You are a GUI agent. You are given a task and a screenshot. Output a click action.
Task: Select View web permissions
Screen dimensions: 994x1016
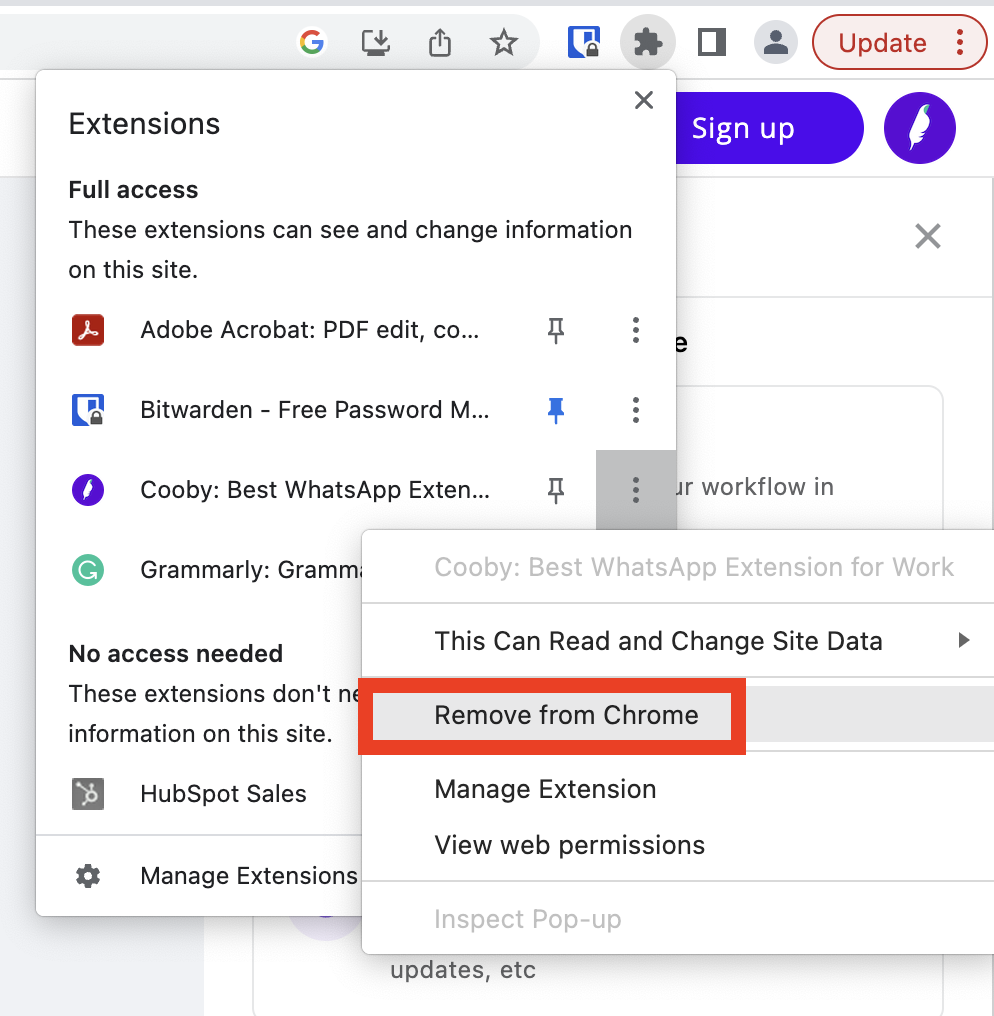pyautogui.click(x=570, y=846)
